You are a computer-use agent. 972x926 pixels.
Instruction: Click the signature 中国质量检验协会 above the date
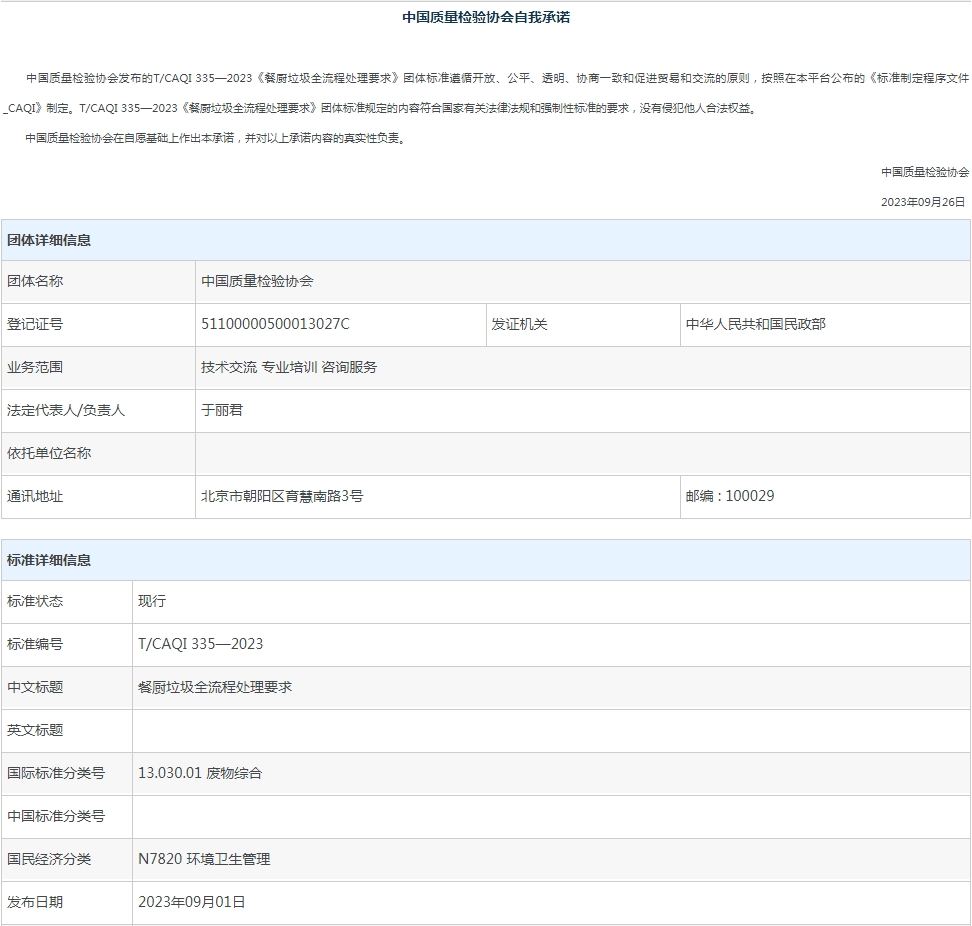coord(925,172)
